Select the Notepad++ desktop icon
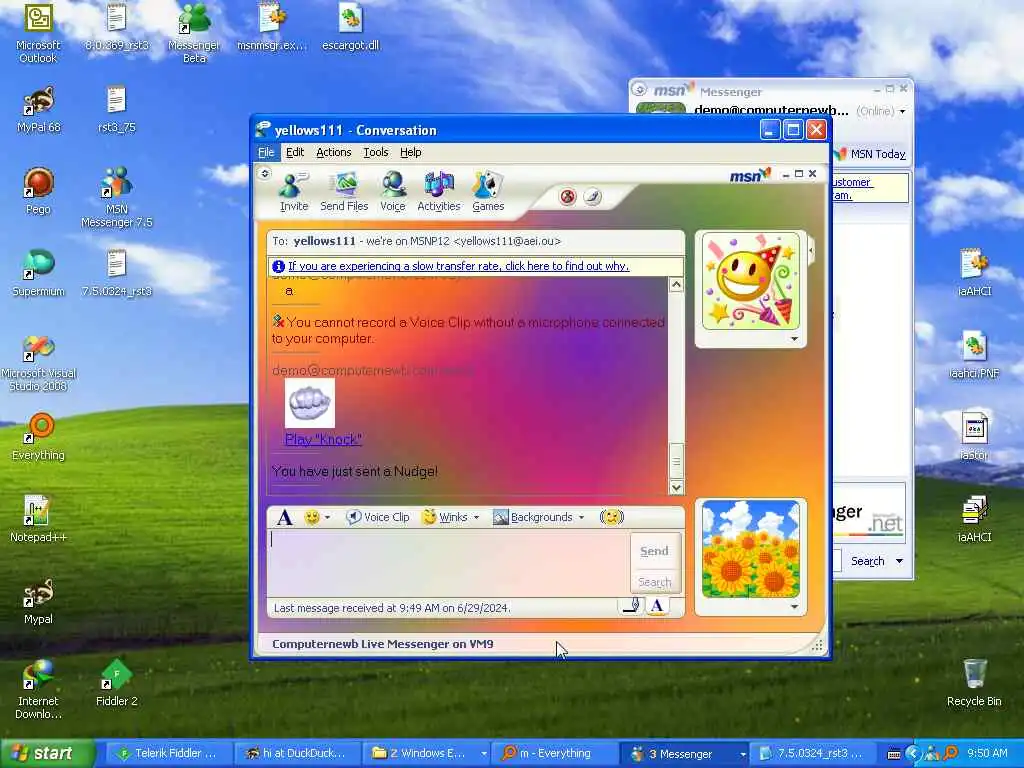 pyautogui.click(x=38, y=519)
